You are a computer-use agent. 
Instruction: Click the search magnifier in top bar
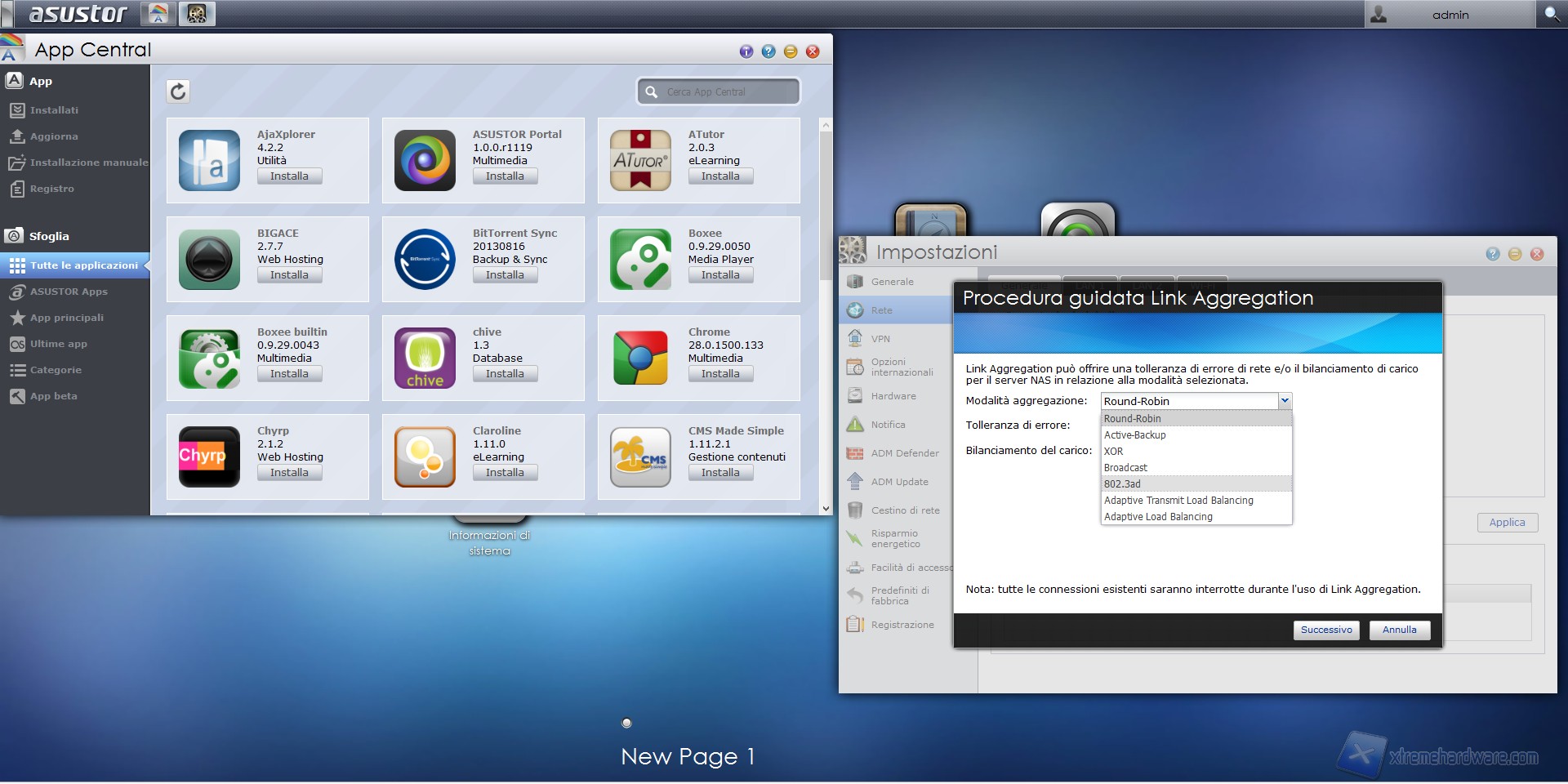pos(1551,14)
